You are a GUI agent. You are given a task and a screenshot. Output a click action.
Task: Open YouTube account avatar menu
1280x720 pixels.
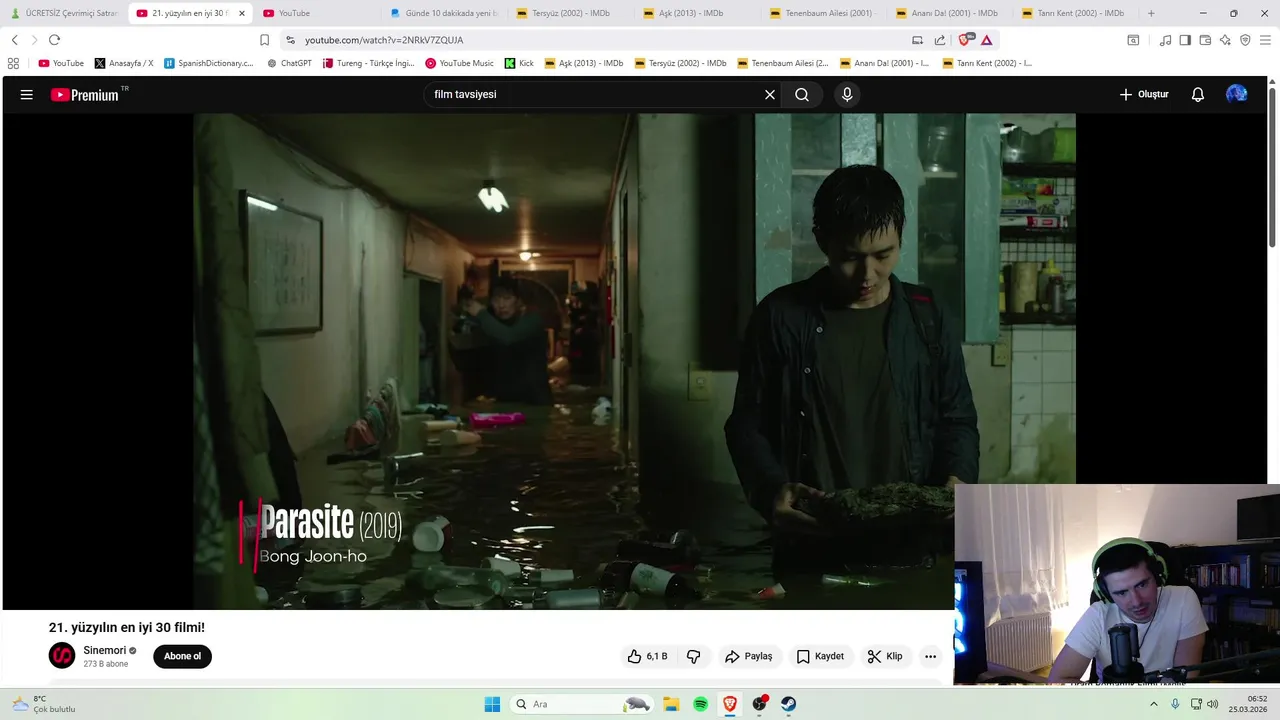tap(1237, 94)
